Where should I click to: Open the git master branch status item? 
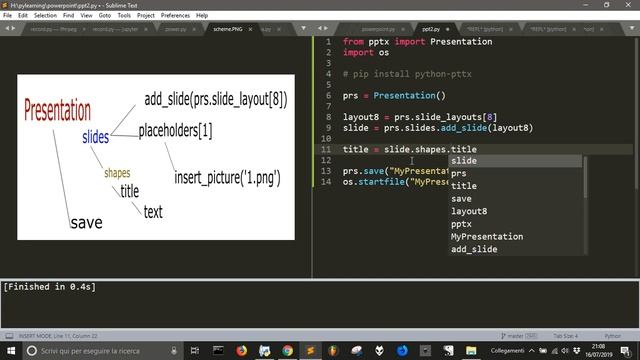point(519,336)
